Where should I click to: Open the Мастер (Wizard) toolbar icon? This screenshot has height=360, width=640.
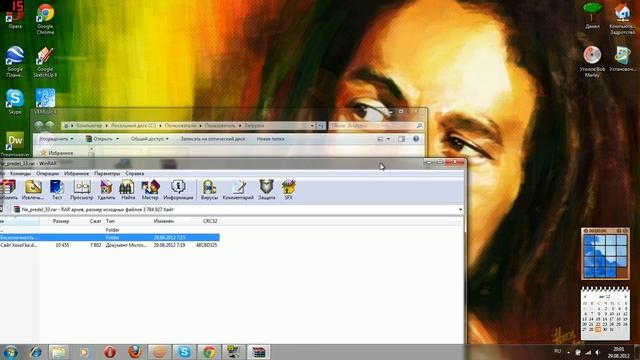pos(150,190)
